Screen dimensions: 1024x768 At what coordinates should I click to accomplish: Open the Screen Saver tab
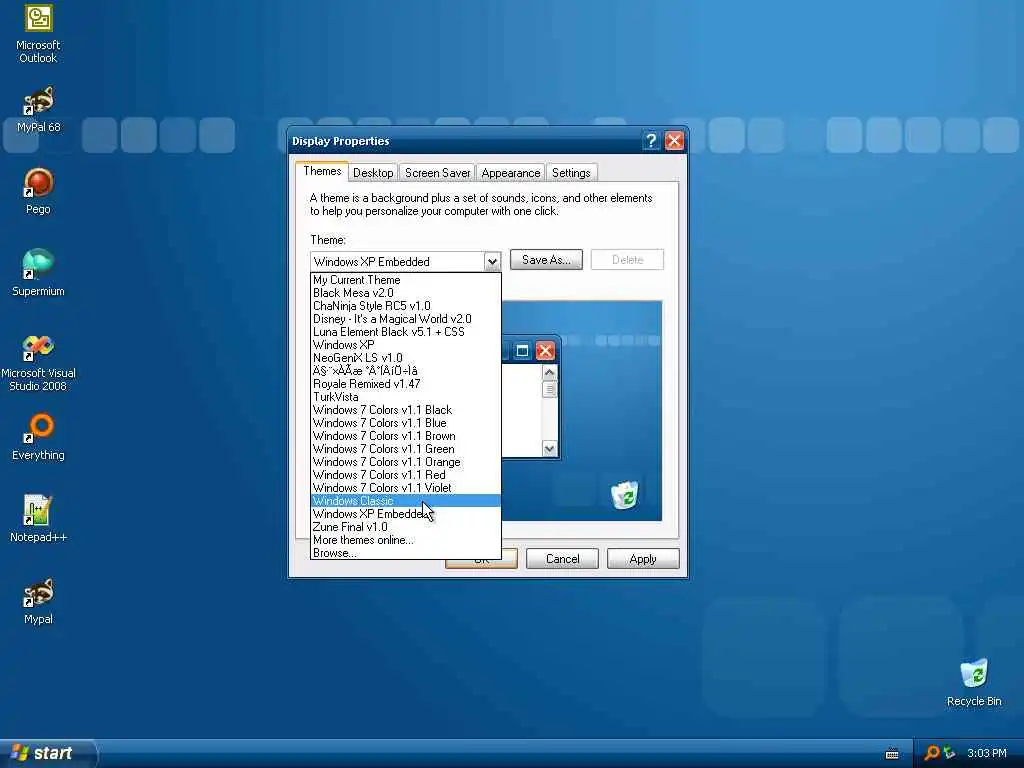pyautogui.click(x=437, y=173)
